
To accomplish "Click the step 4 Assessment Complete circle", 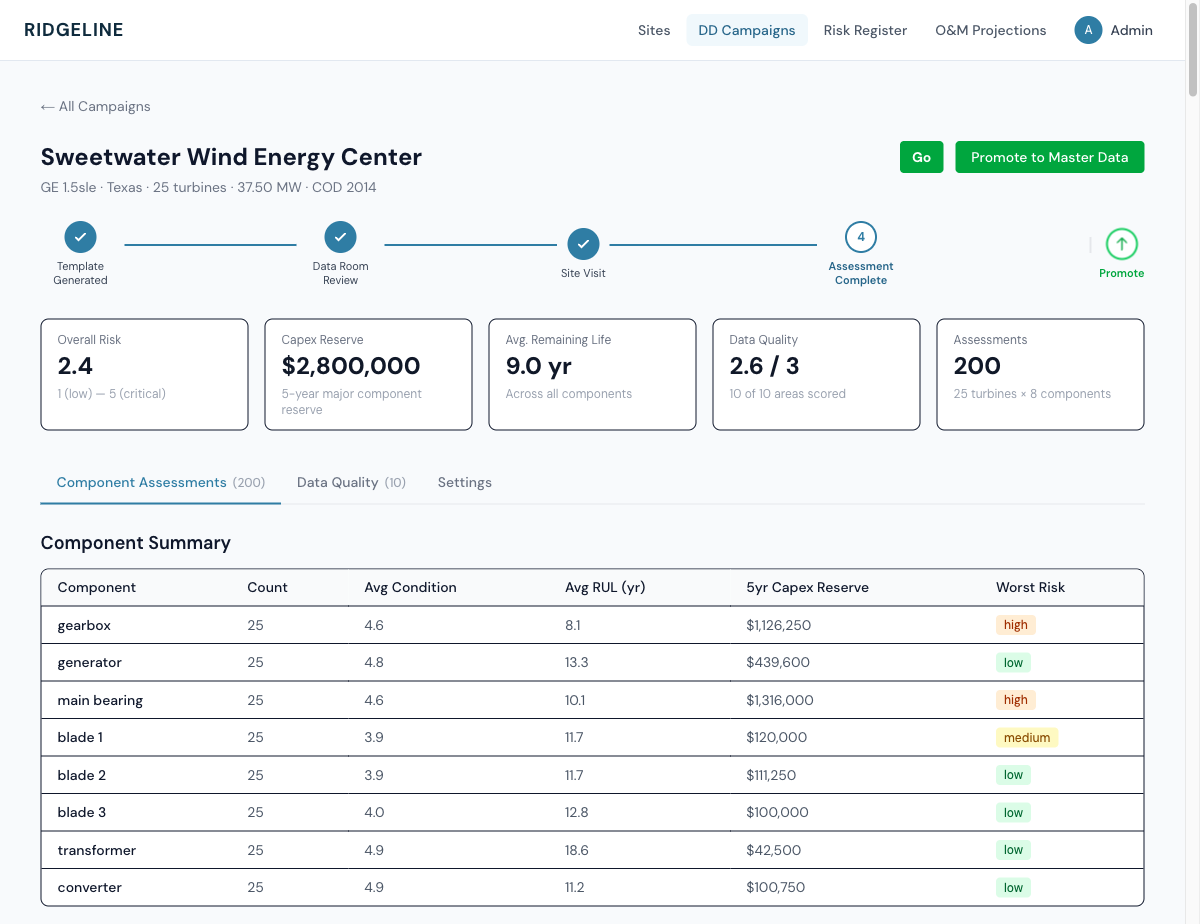I will click(860, 237).
